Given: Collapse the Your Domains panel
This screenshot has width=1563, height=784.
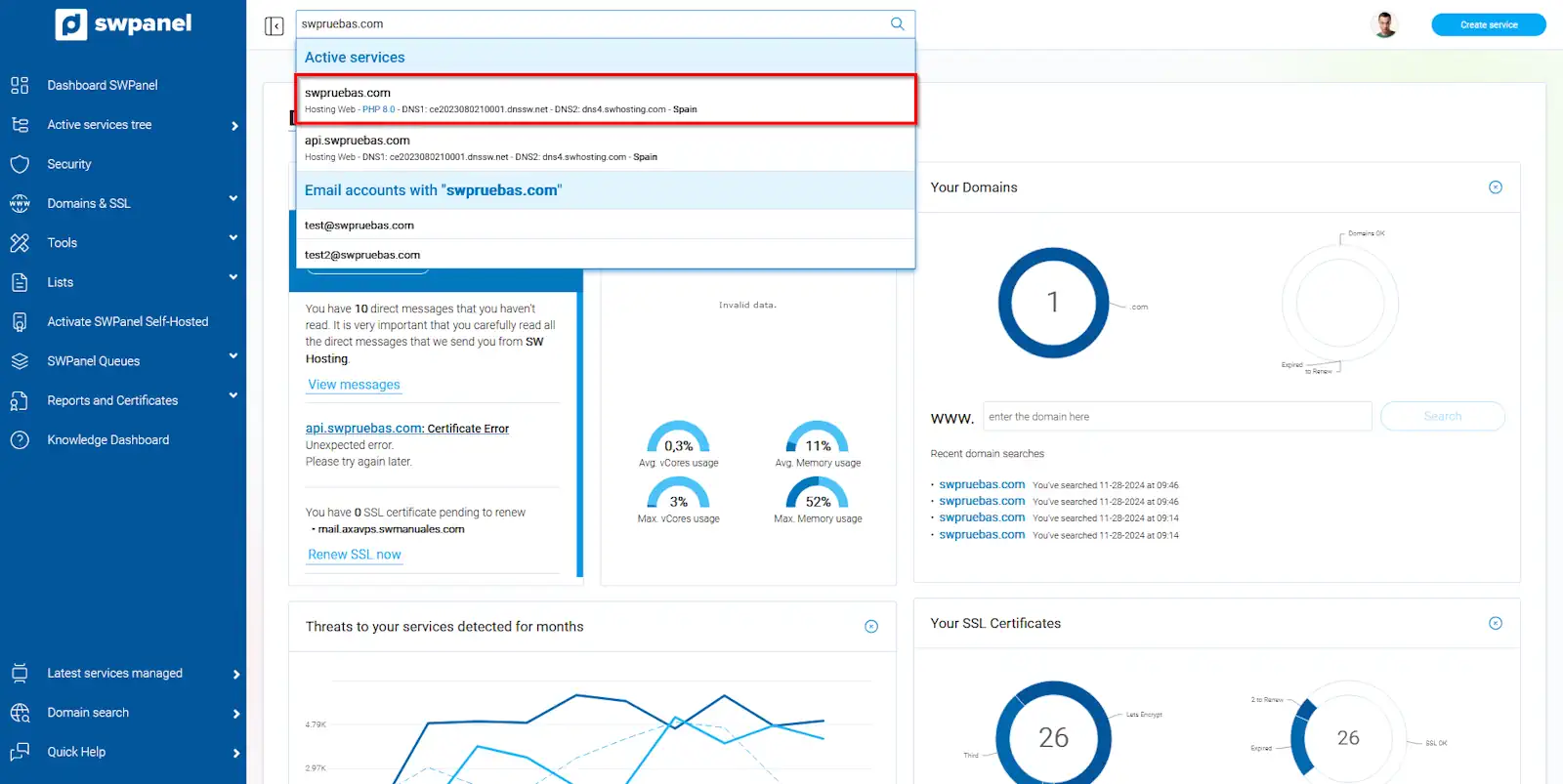Looking at the screenshot, I should pyautogui.click(x=1495, y=187).
